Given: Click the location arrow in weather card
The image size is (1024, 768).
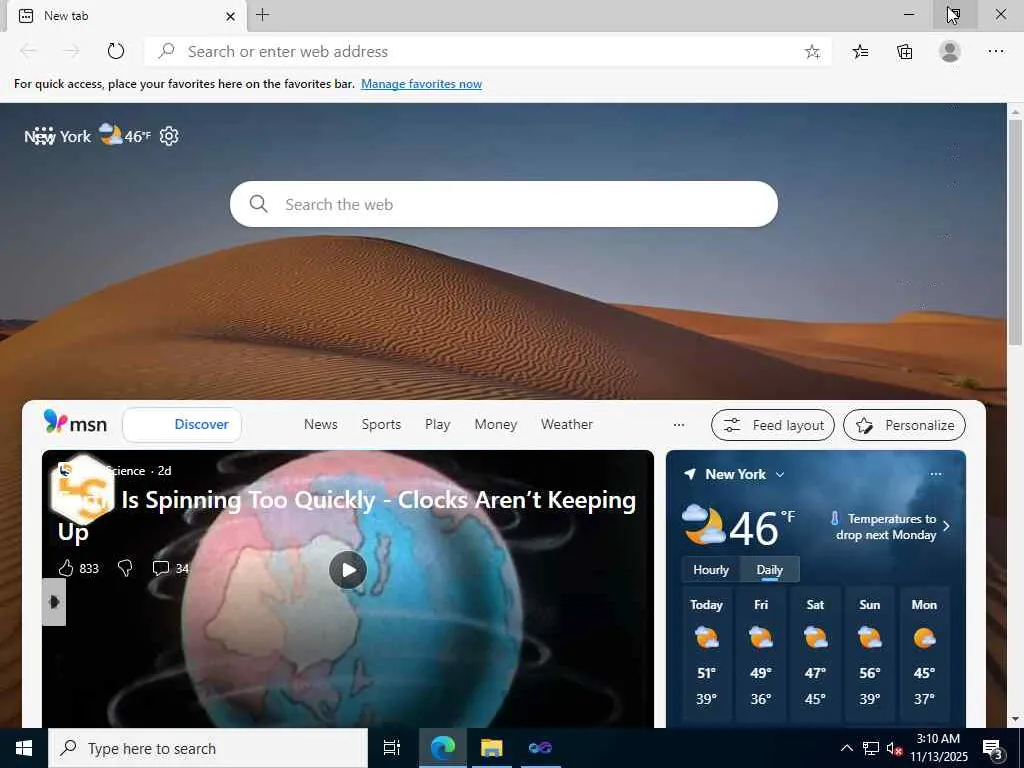Looking at the screenshot, I should [x=690, y=474].
